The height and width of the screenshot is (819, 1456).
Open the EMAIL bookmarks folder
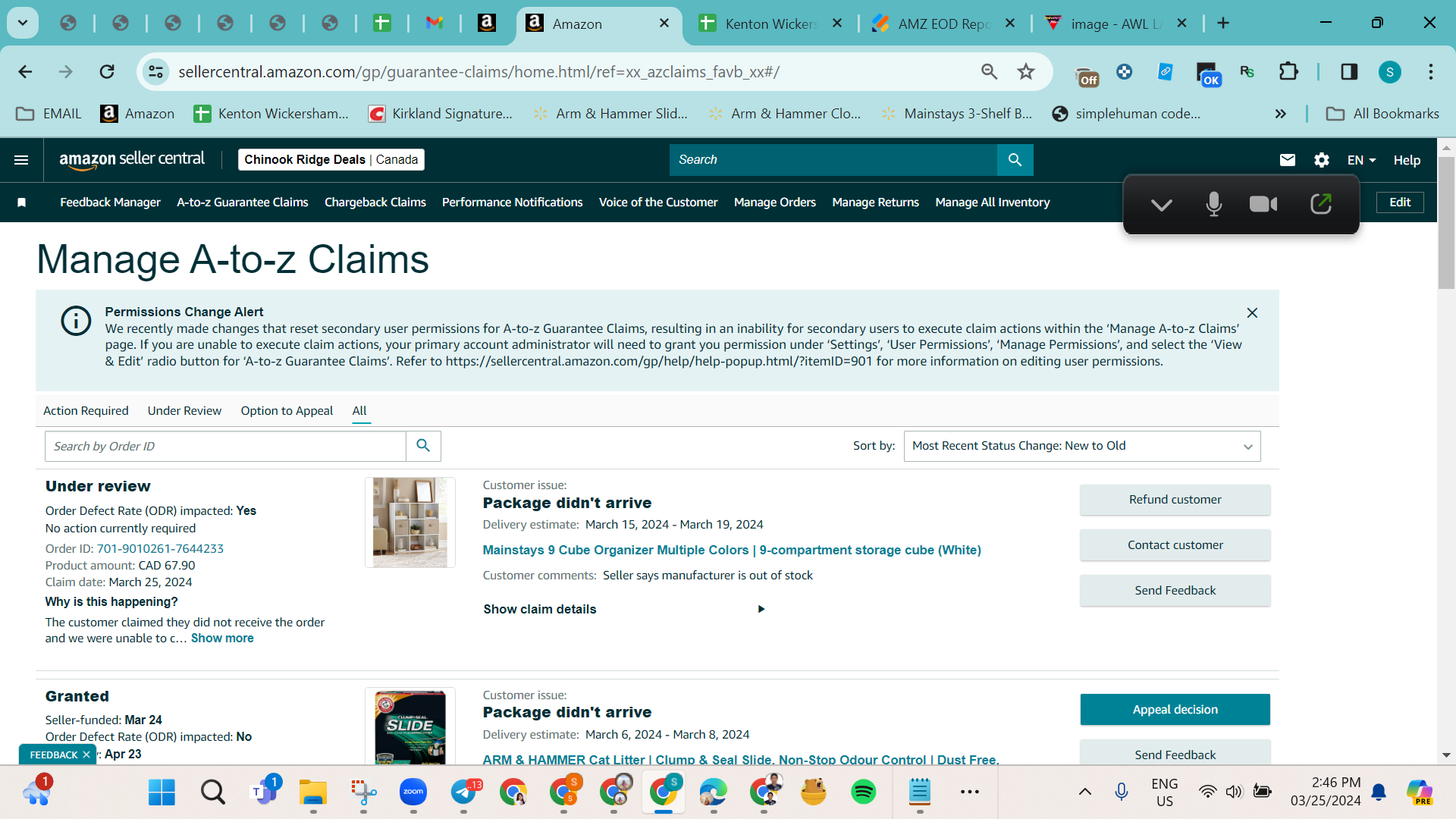point(49,114)
